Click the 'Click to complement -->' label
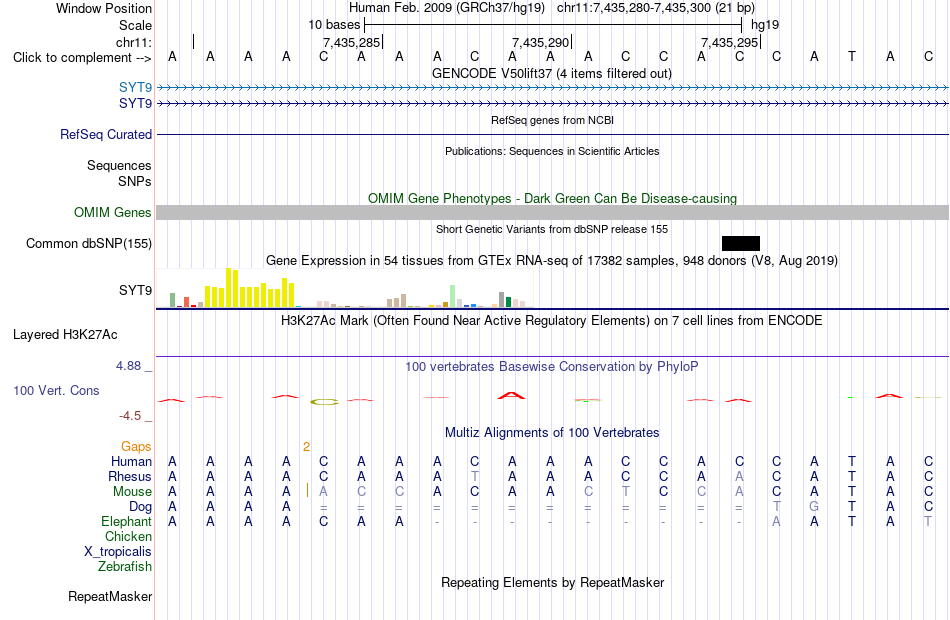 coord(82,58)
